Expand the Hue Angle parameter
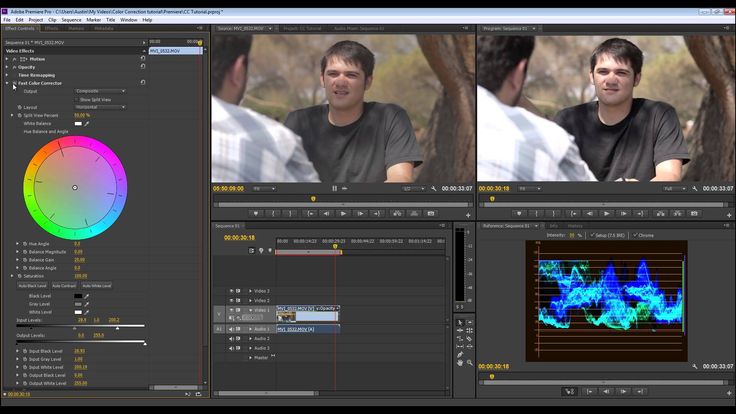The width and height of the screenshot is (736, 414). [x=17, y=244]
